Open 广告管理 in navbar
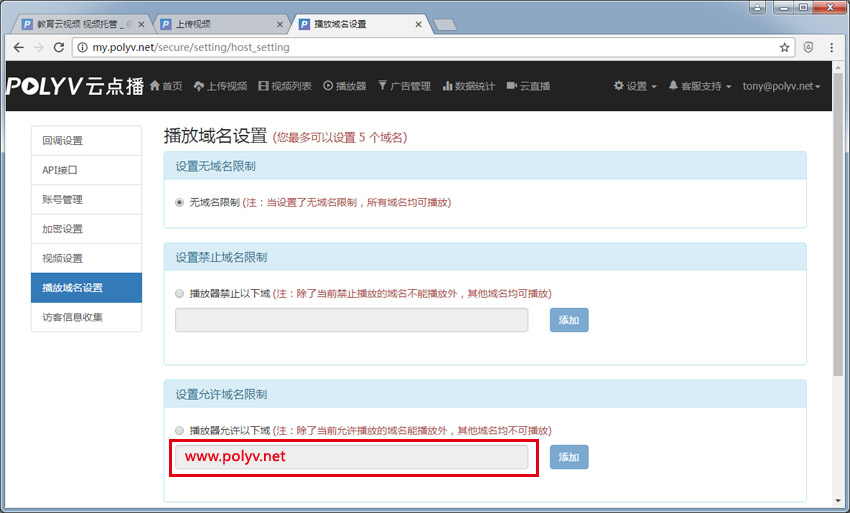The height and width of the screenshot is (513, 850). (x=404, y=86)
